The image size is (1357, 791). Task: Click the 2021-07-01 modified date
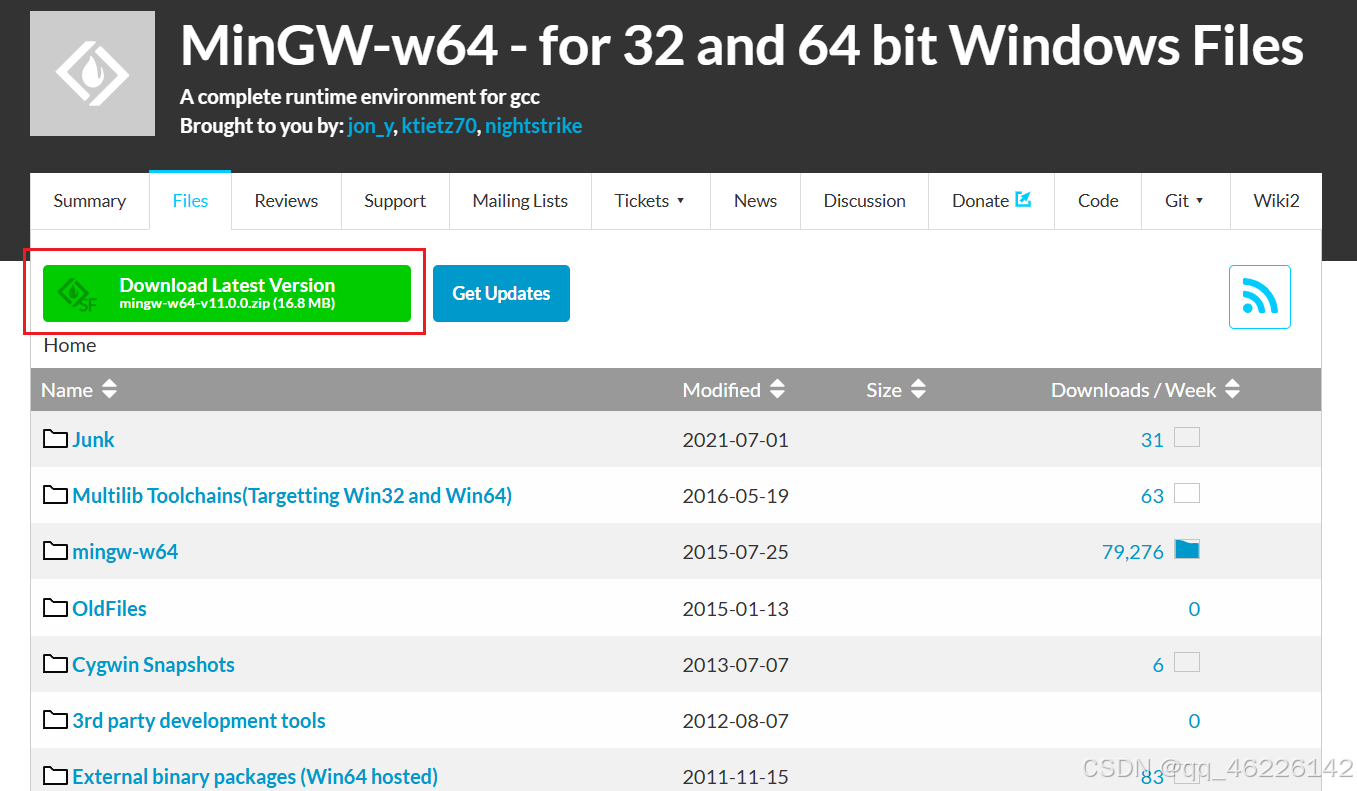(x=735, y=440)
